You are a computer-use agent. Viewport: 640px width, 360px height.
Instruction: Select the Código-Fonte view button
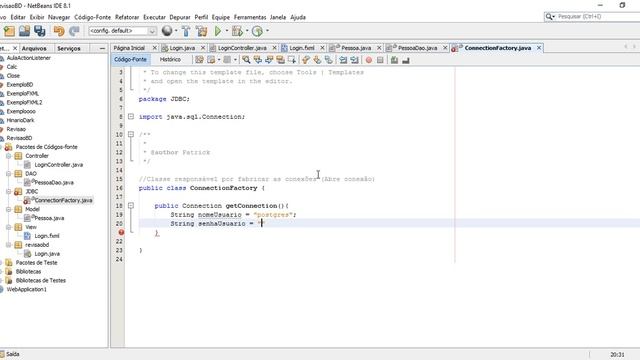tap(130, 60)
